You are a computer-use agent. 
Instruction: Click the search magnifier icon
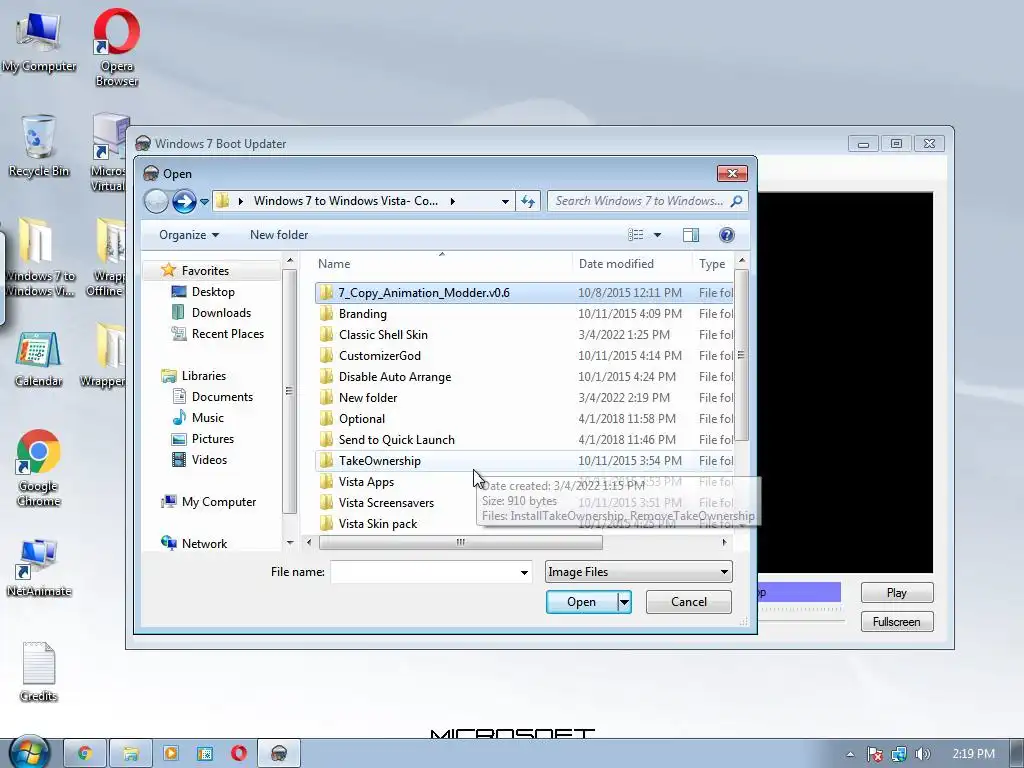pyautogui.click(x=736, y=201)
